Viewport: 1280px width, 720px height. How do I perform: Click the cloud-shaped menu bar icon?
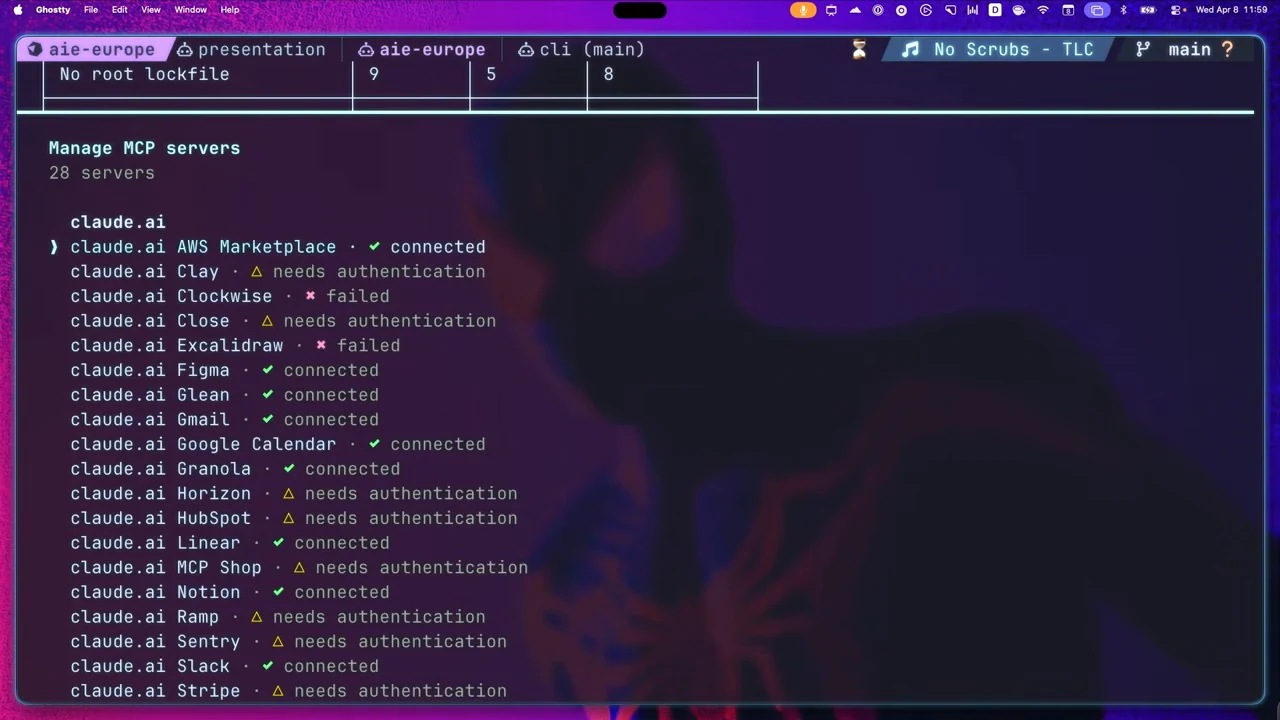pyautogui.click(x=855, y=10)
